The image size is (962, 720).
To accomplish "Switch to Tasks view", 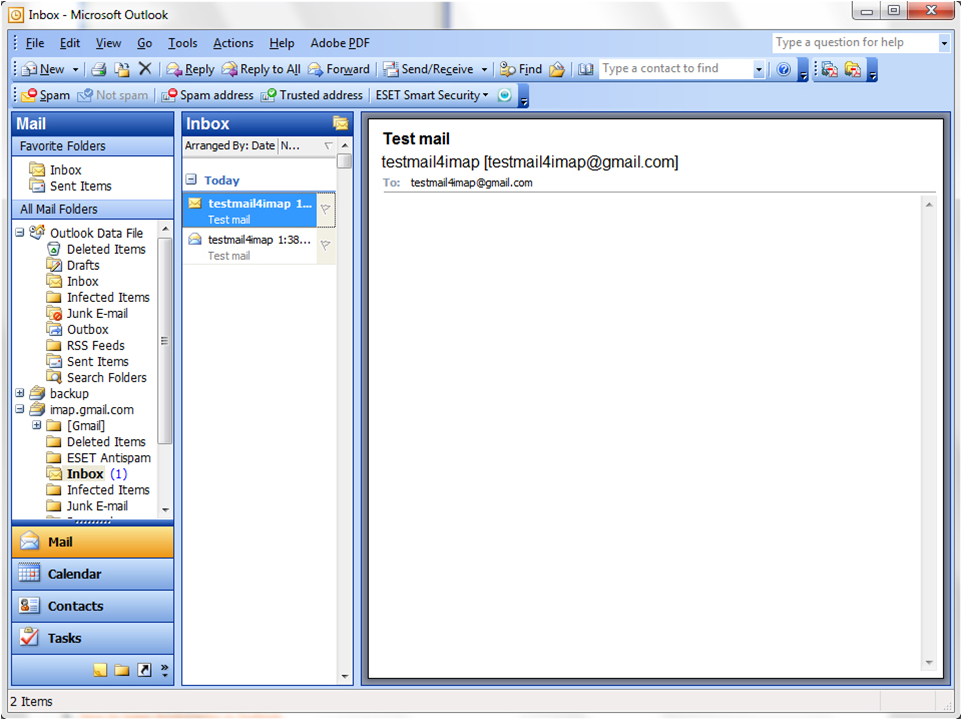I will (x=93, y=638).
